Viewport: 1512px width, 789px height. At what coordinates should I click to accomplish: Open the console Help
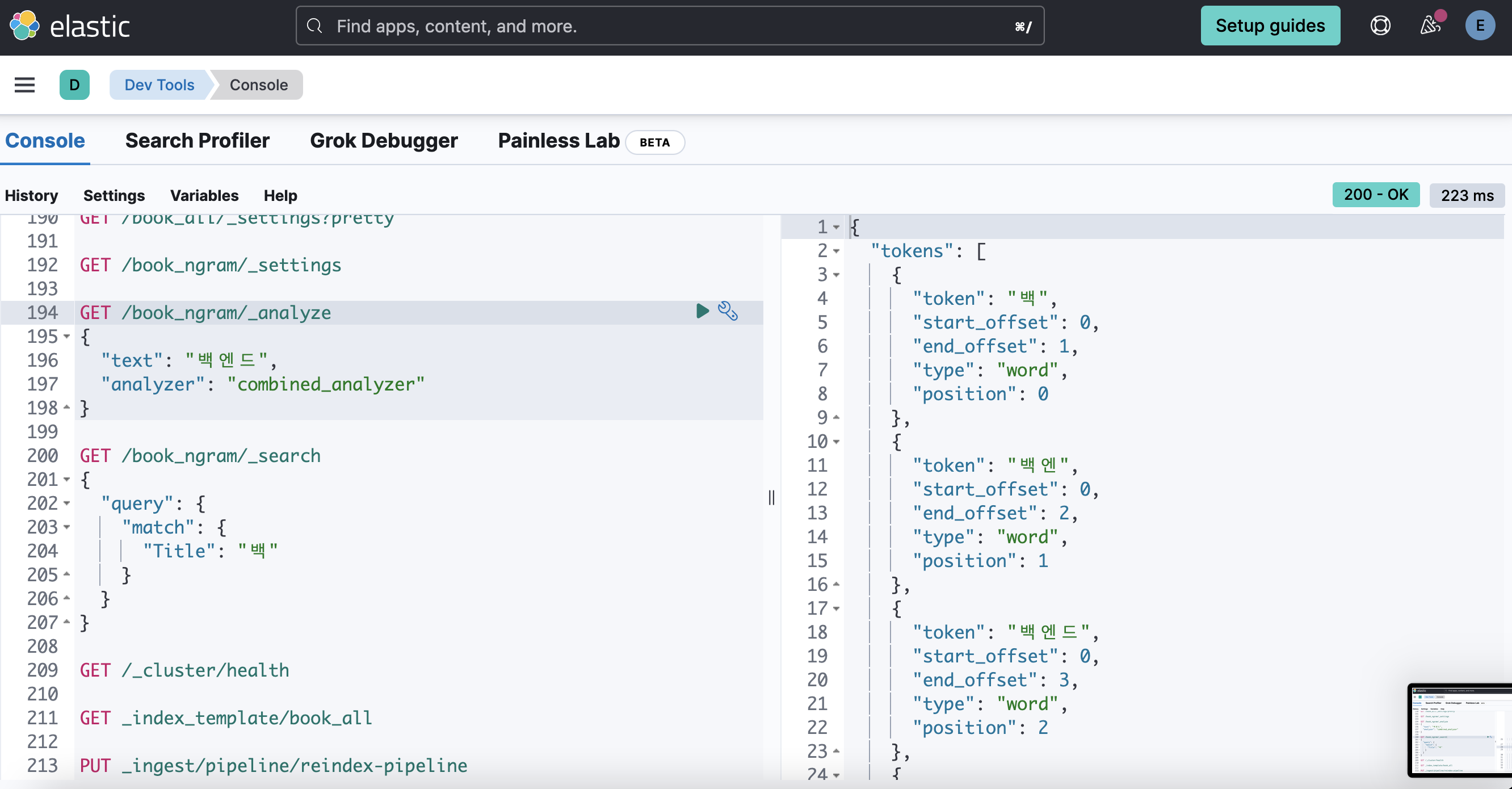pos(280,195)
